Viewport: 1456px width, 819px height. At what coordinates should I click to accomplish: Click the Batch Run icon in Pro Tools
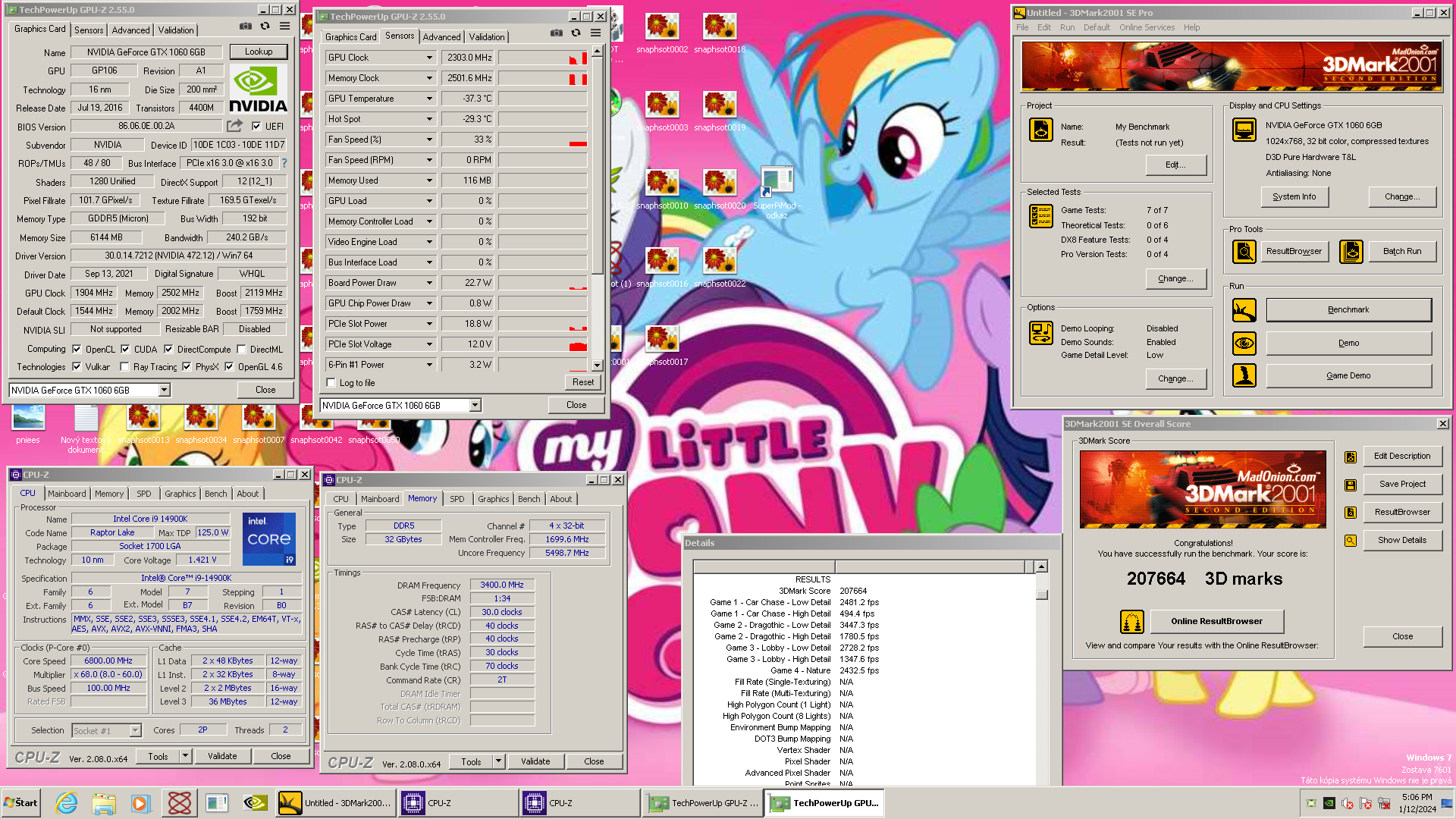(1351, 251)
